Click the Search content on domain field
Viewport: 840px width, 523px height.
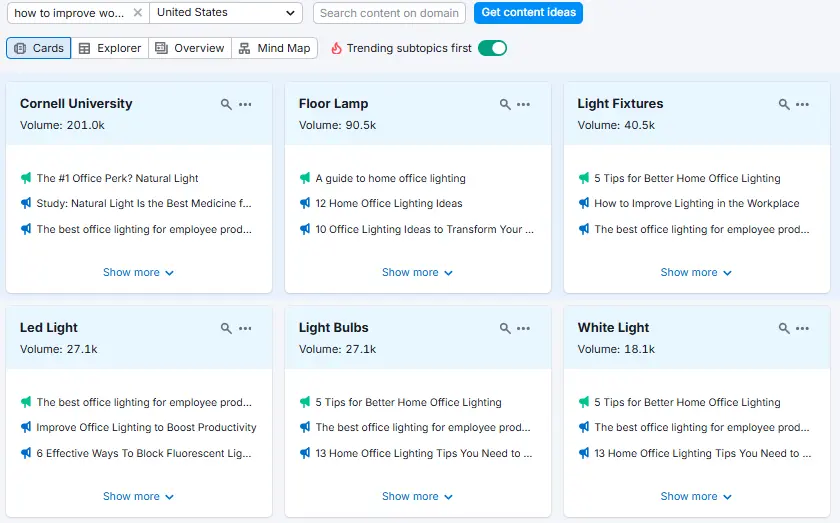point(389,13)
